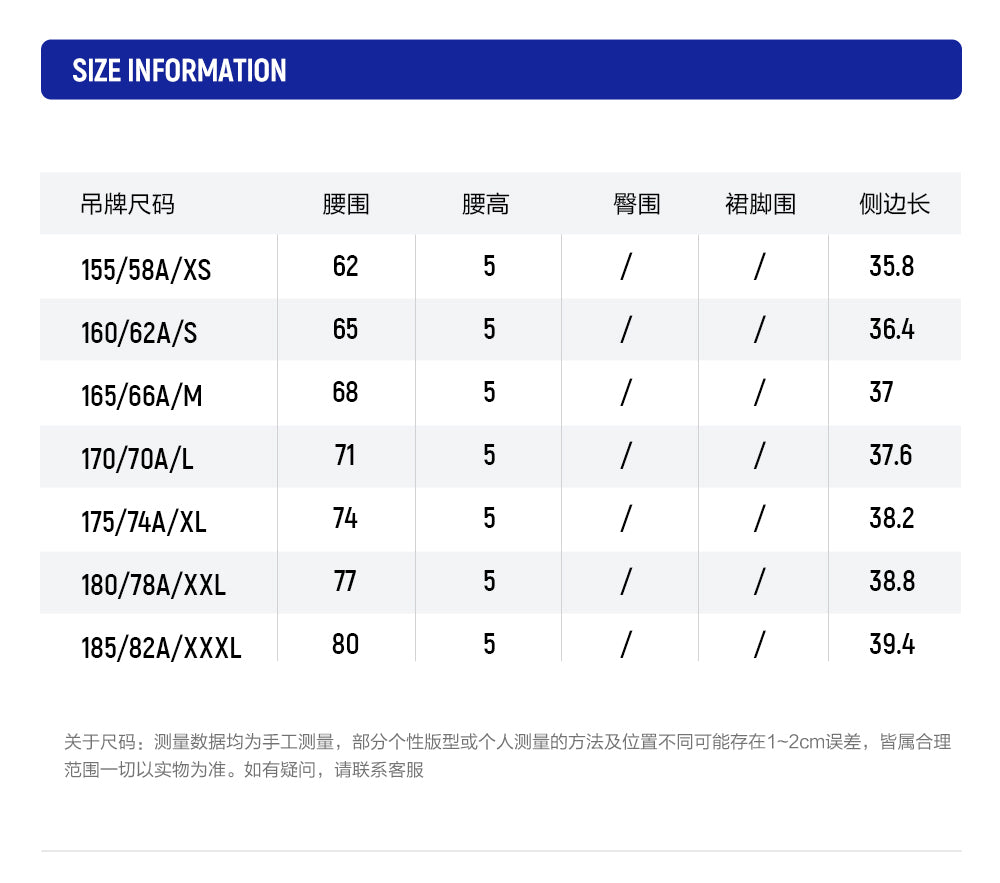The height and width of the screenshot is (883, 1000).
Task: Click the 175/74A/XL size row label
Action: pos(143,522)
